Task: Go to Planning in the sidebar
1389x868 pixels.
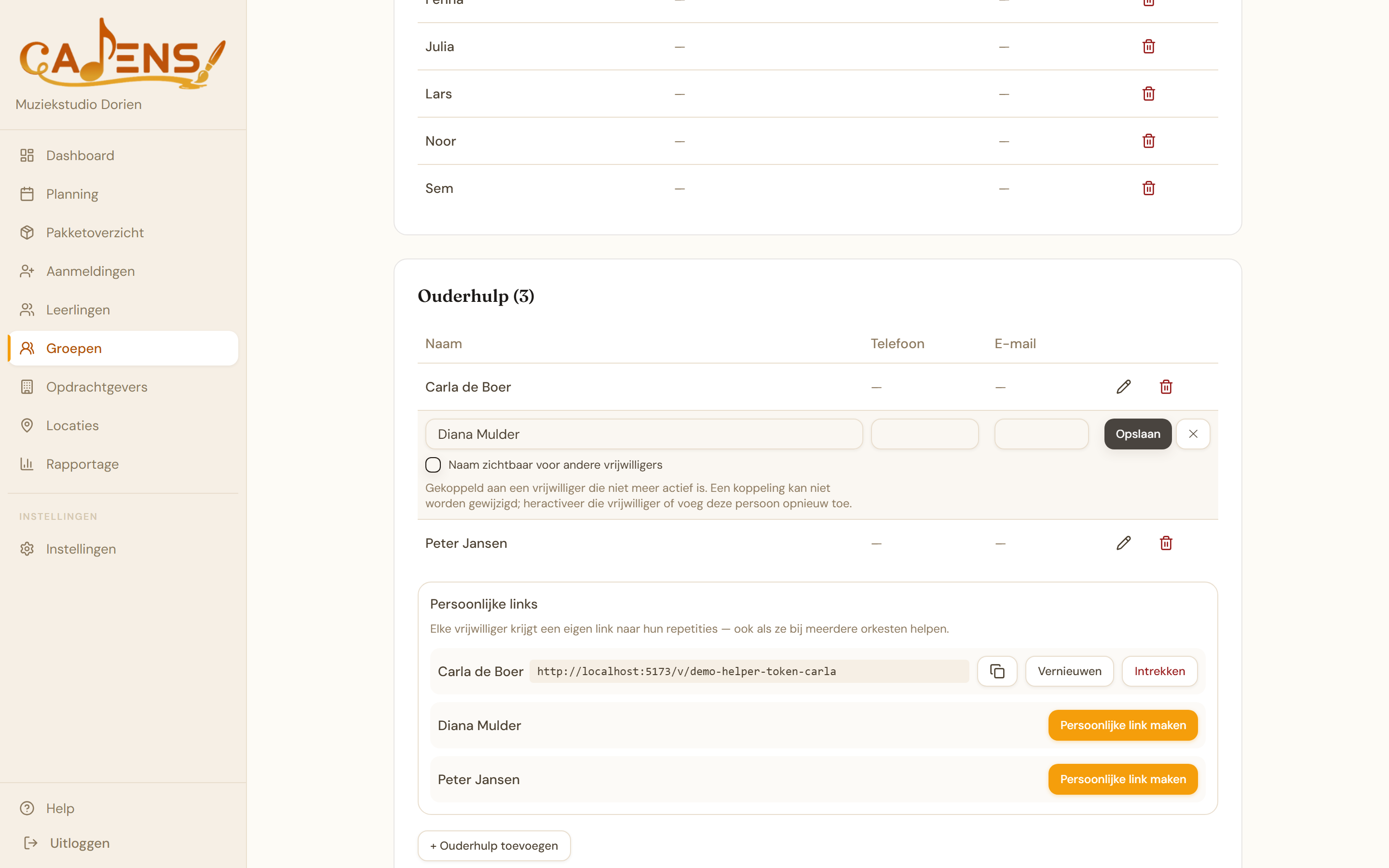Action: pyautogui.click(x=123, y=194)
